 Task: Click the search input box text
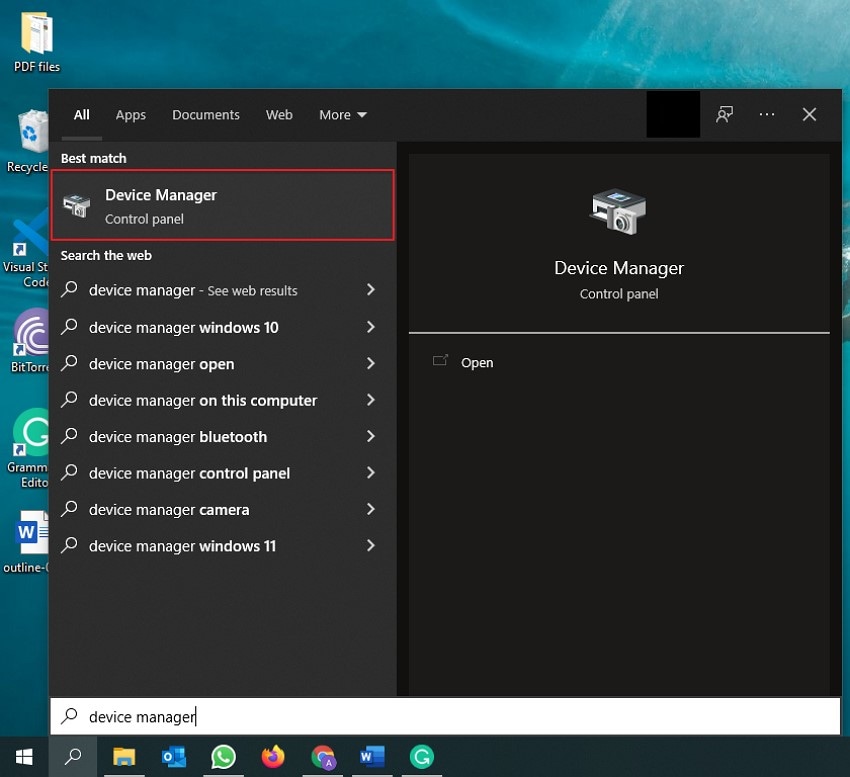142,717
